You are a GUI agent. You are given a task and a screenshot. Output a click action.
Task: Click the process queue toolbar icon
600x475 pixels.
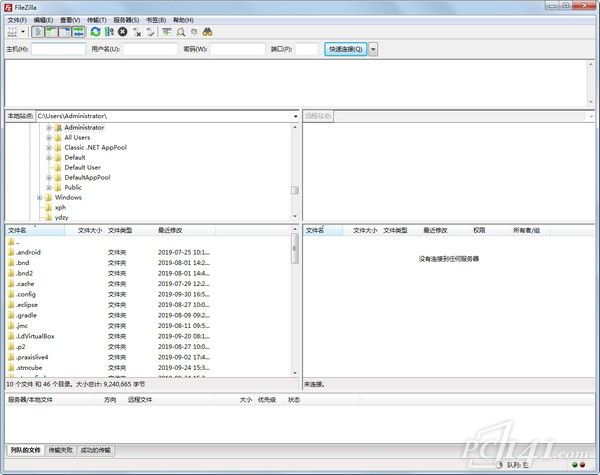click(x=109, y=32)
